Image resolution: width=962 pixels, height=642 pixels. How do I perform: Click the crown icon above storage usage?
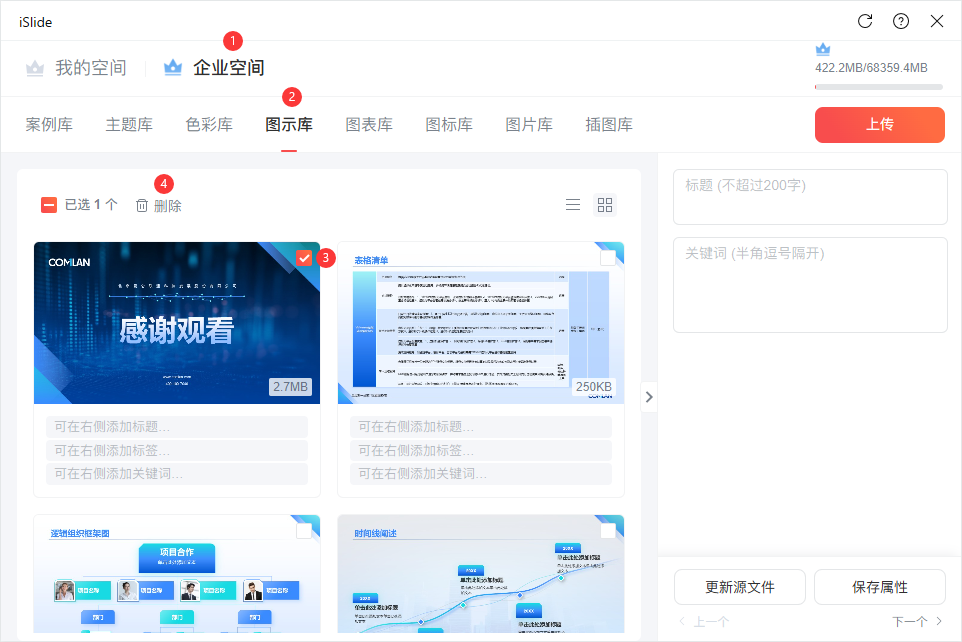tap(823, 49)
